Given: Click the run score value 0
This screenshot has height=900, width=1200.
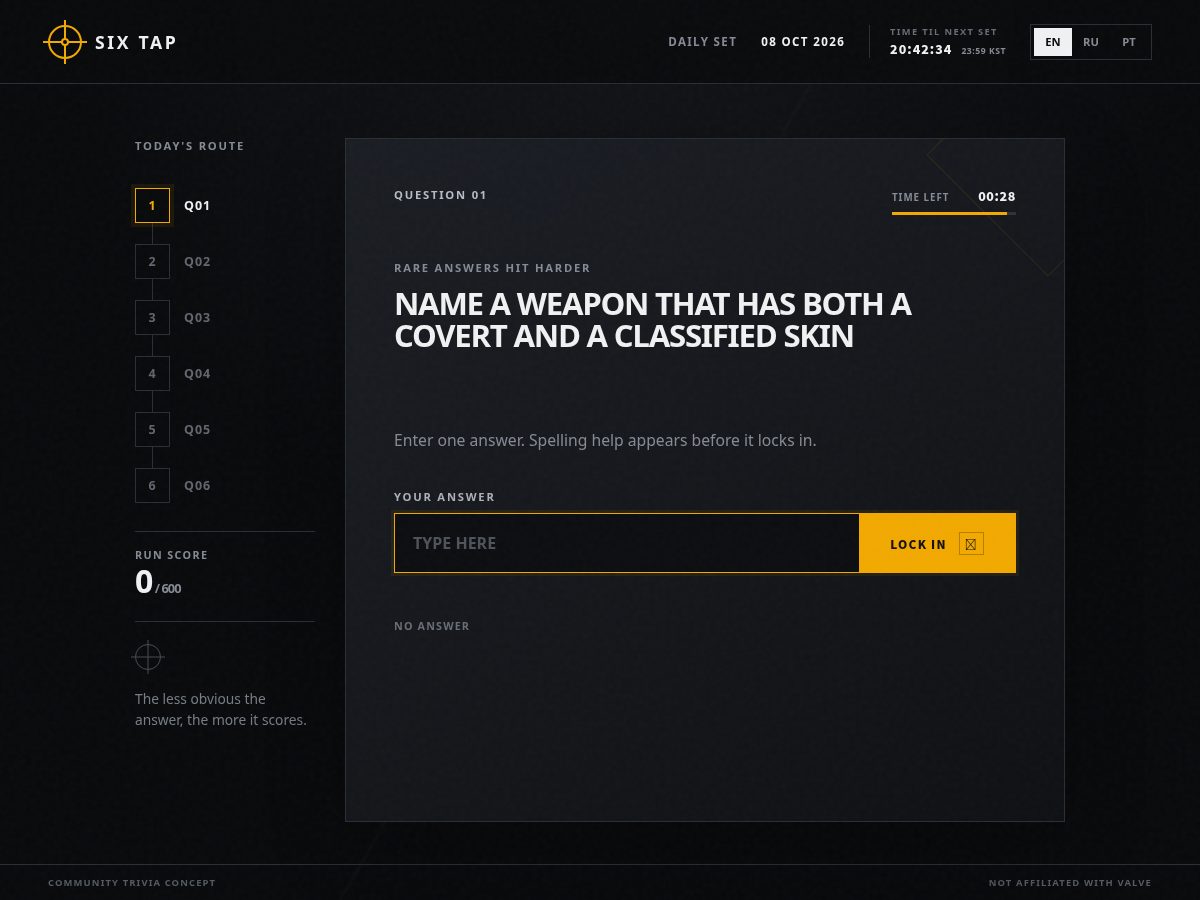Looking at the screenshot, I should coord(144,582).
